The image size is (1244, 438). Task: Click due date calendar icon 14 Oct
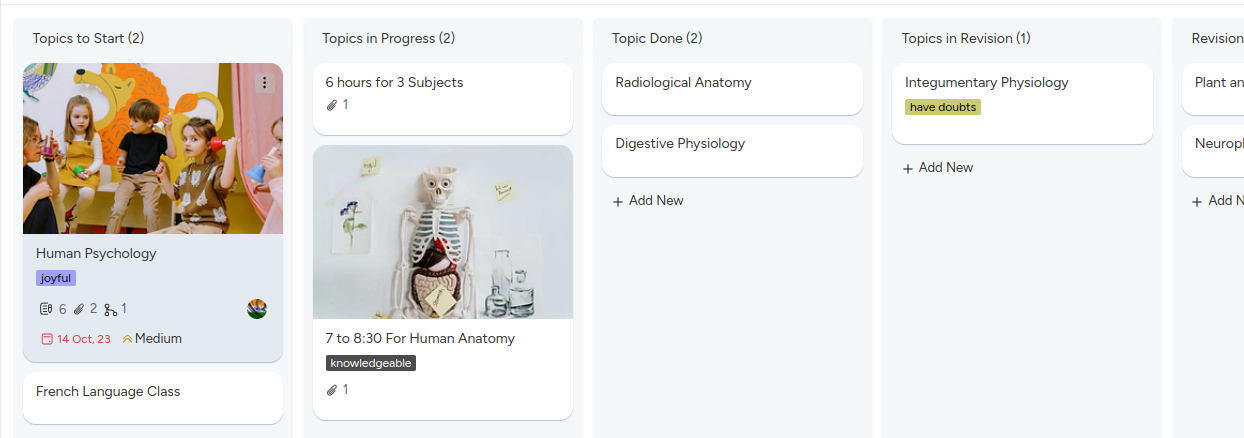tap(46, 339)
